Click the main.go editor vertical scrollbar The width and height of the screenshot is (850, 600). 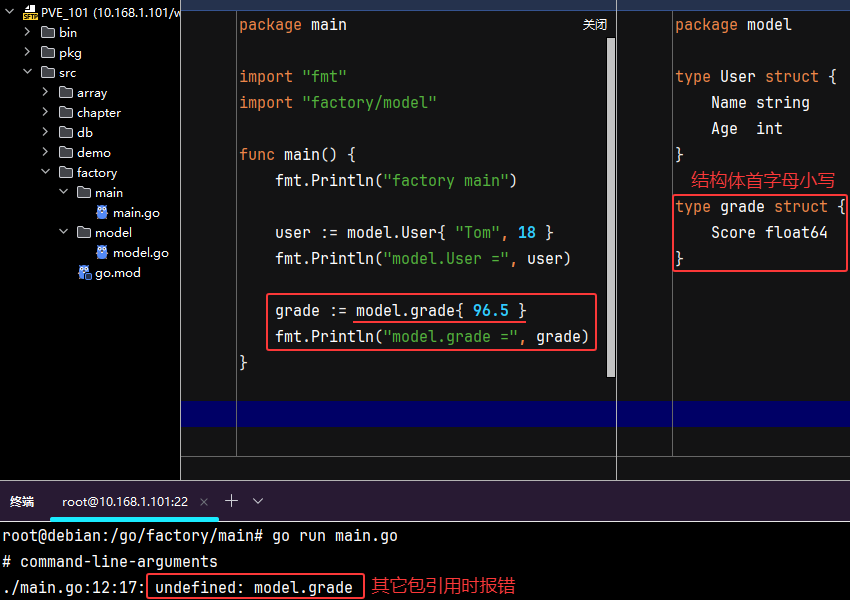pos(611,200)
